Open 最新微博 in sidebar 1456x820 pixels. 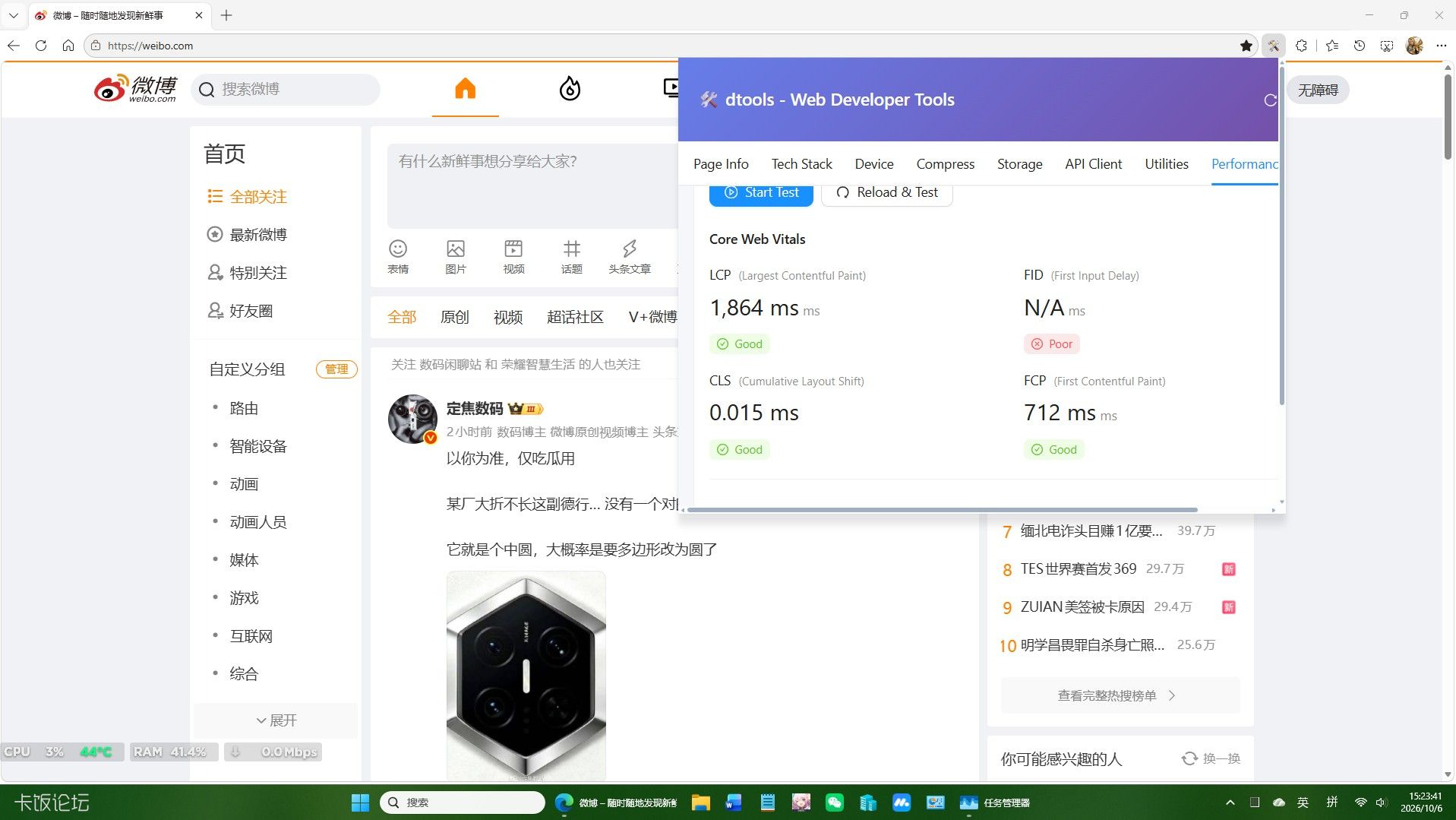point(248,235)
